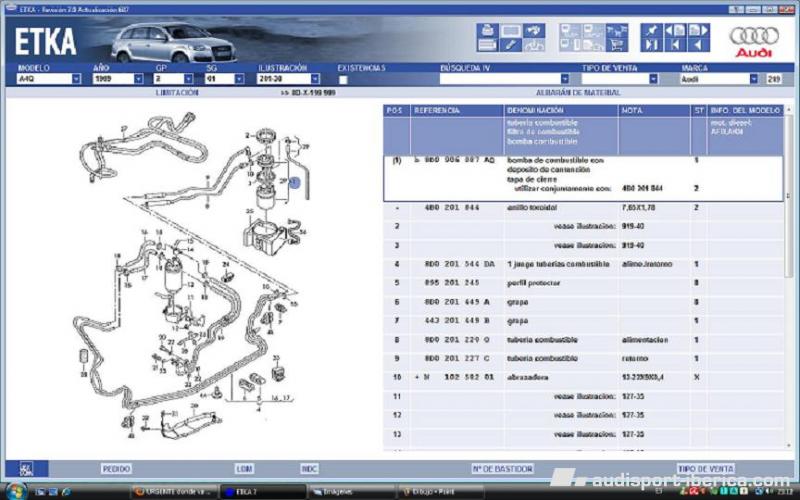Screen dimensions: 800x500
Task: Click the pen edit icon in the toolbar
Action: pyautogui.click(x=510, y=45)
